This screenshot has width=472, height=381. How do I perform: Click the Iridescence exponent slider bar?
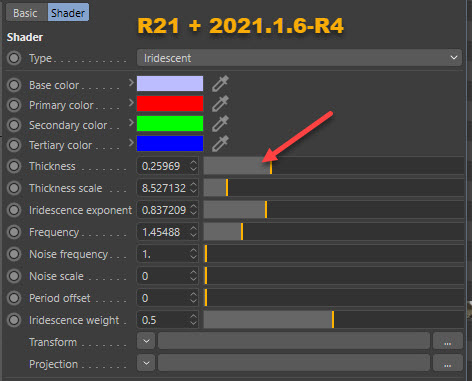[x=334, y=210]
